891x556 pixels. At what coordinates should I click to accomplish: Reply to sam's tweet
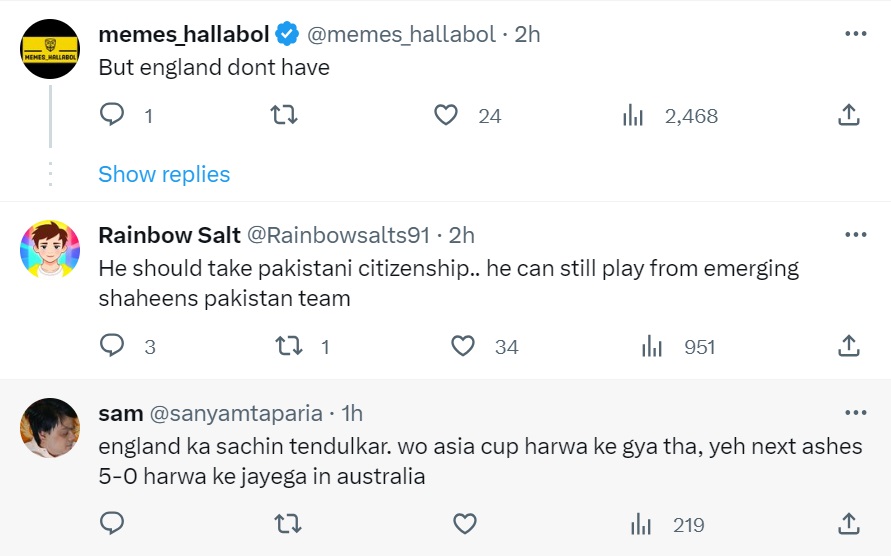tap(113, 524)
